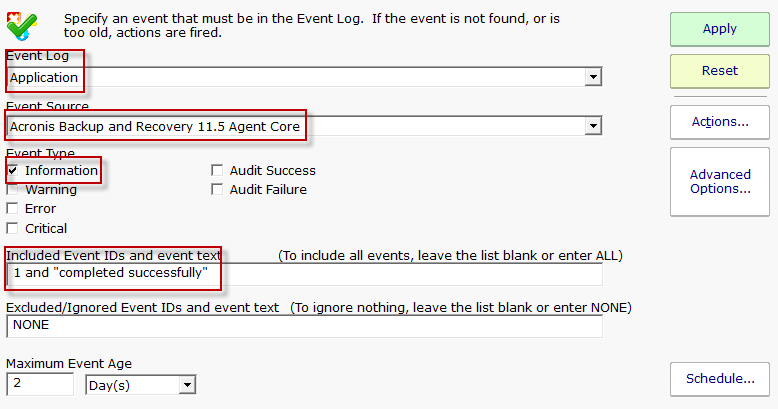778x409 pixels.
Task: Click the yellow Reset button
Action: 719,71
